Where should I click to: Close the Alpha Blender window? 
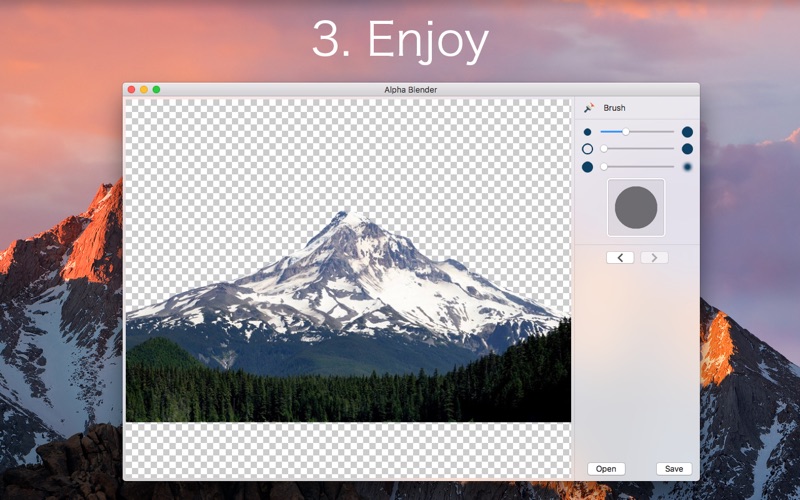coord(131,90)
